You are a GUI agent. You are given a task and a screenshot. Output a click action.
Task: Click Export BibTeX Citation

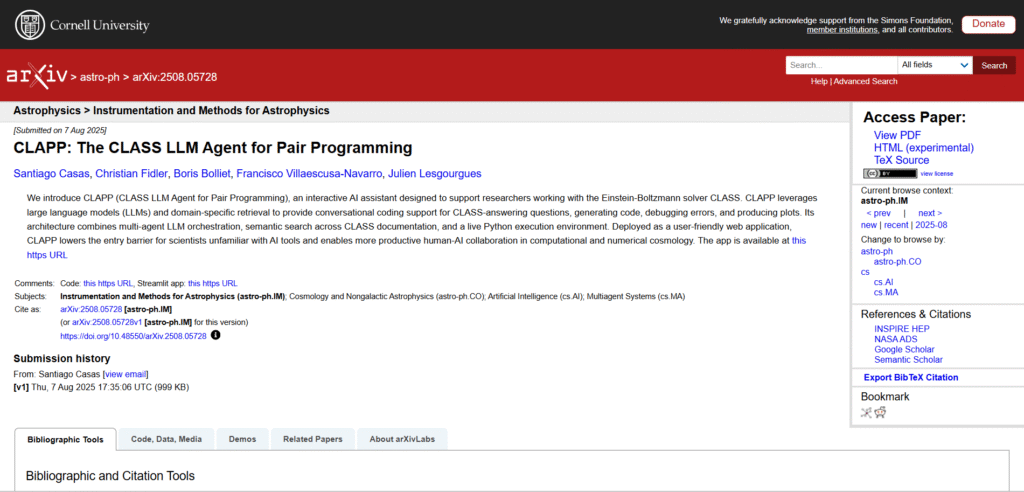(910, 377)
